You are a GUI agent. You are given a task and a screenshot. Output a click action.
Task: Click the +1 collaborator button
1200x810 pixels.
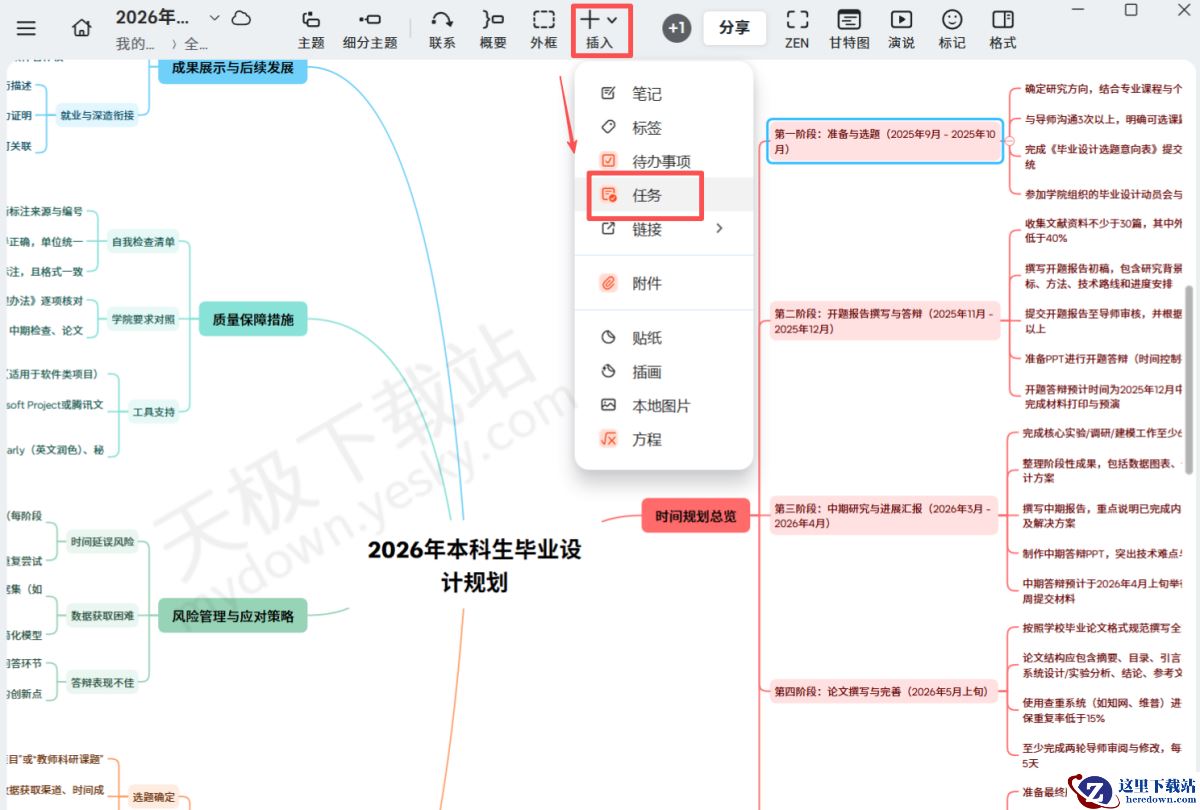point(676,29)
